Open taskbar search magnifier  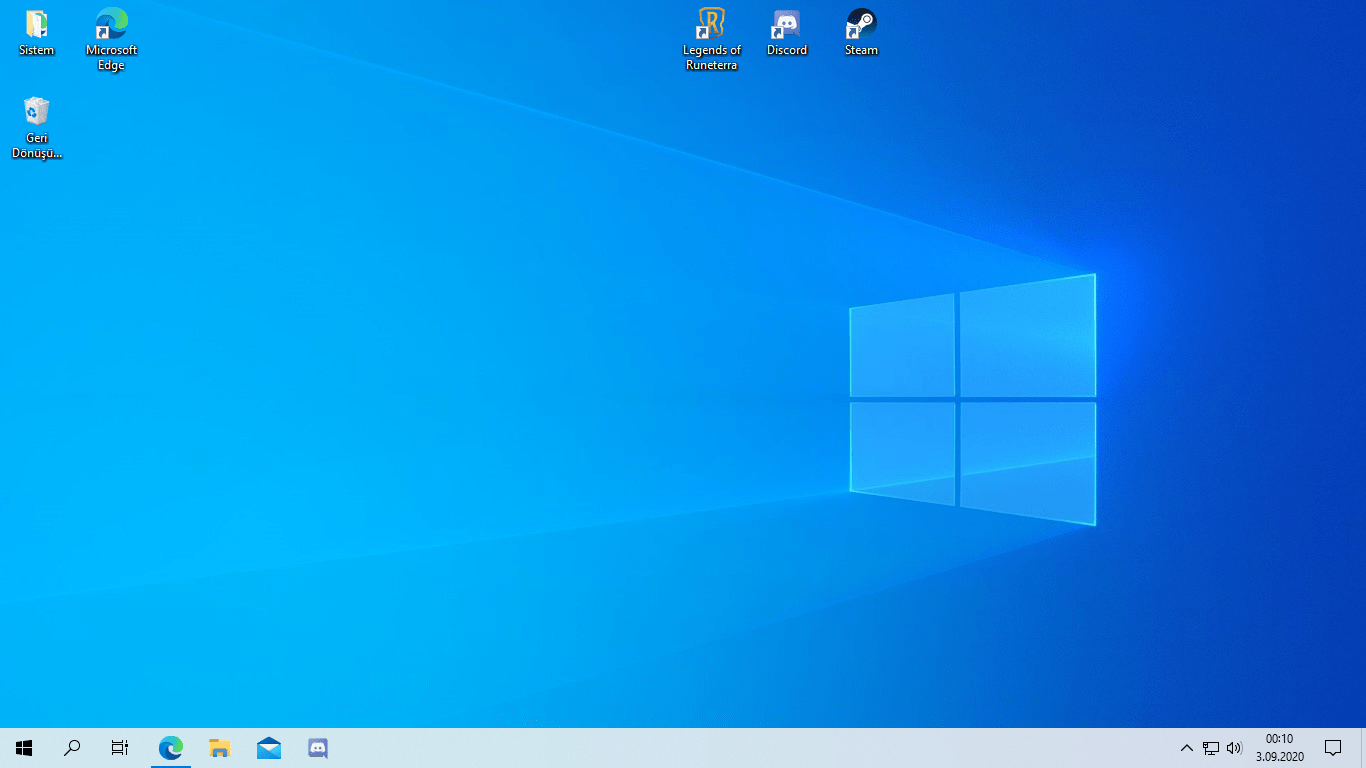click(72, 748)
